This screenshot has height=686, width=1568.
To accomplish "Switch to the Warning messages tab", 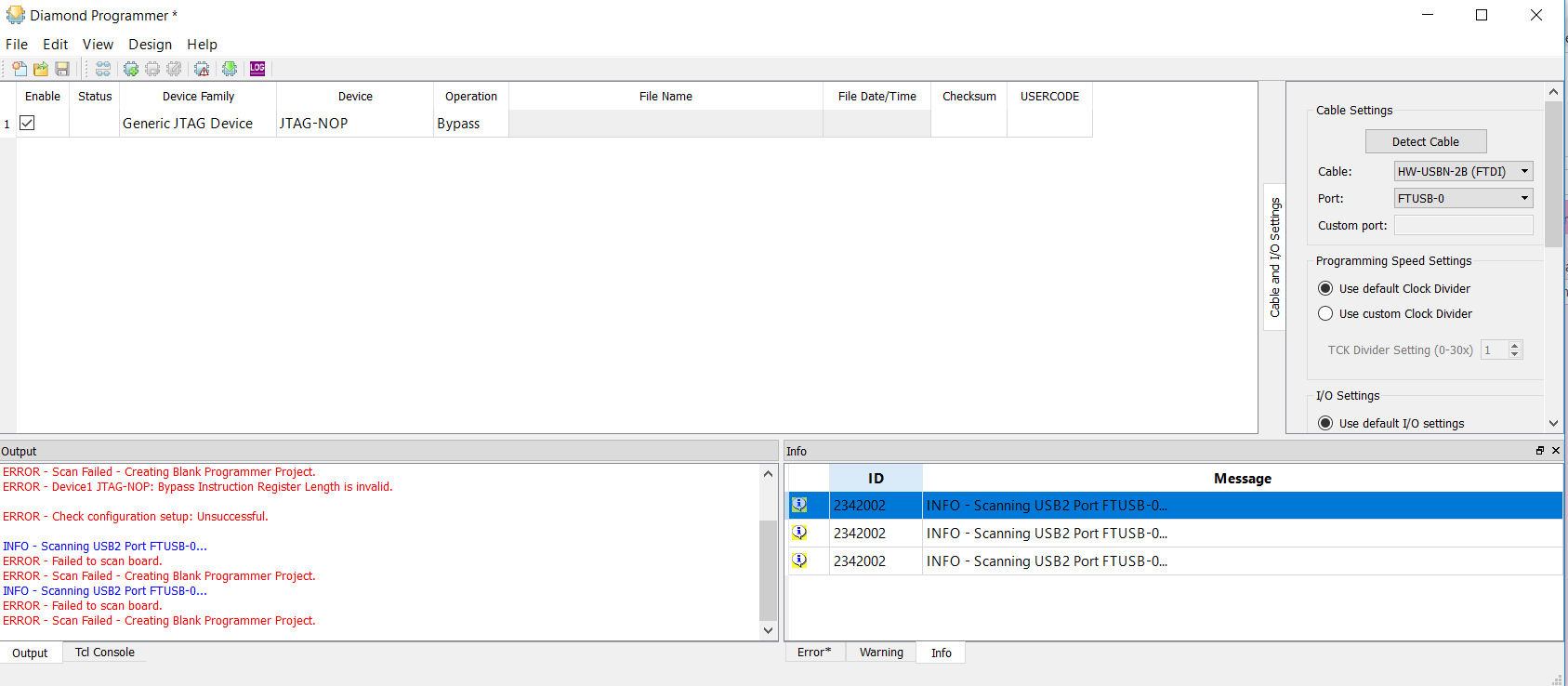I will tap(880, 653).
